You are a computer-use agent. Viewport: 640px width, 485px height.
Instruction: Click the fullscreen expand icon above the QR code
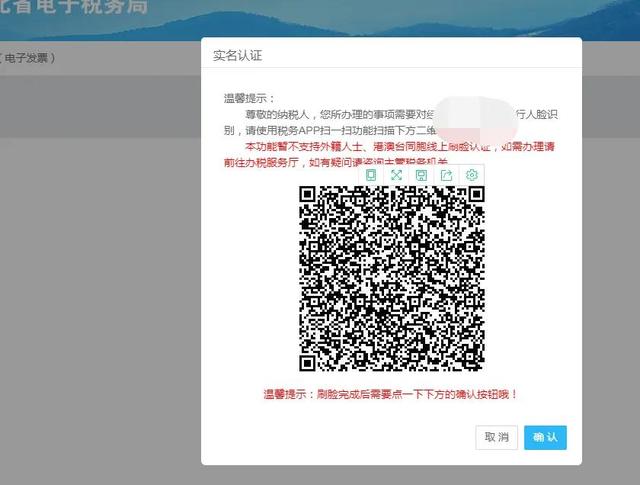pyautogui.click(x=396, y=175)
